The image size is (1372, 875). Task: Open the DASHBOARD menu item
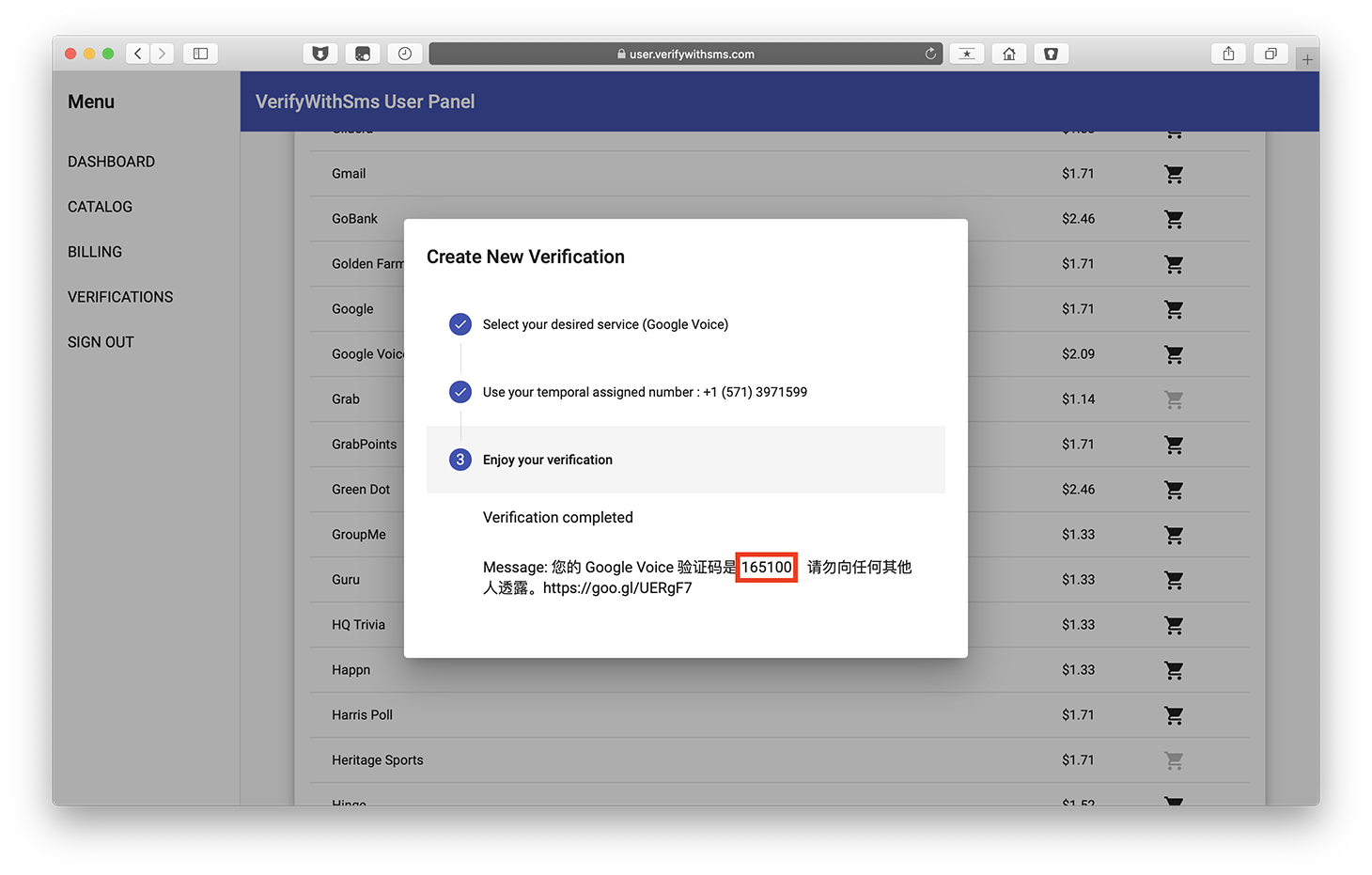coord(111,162)
